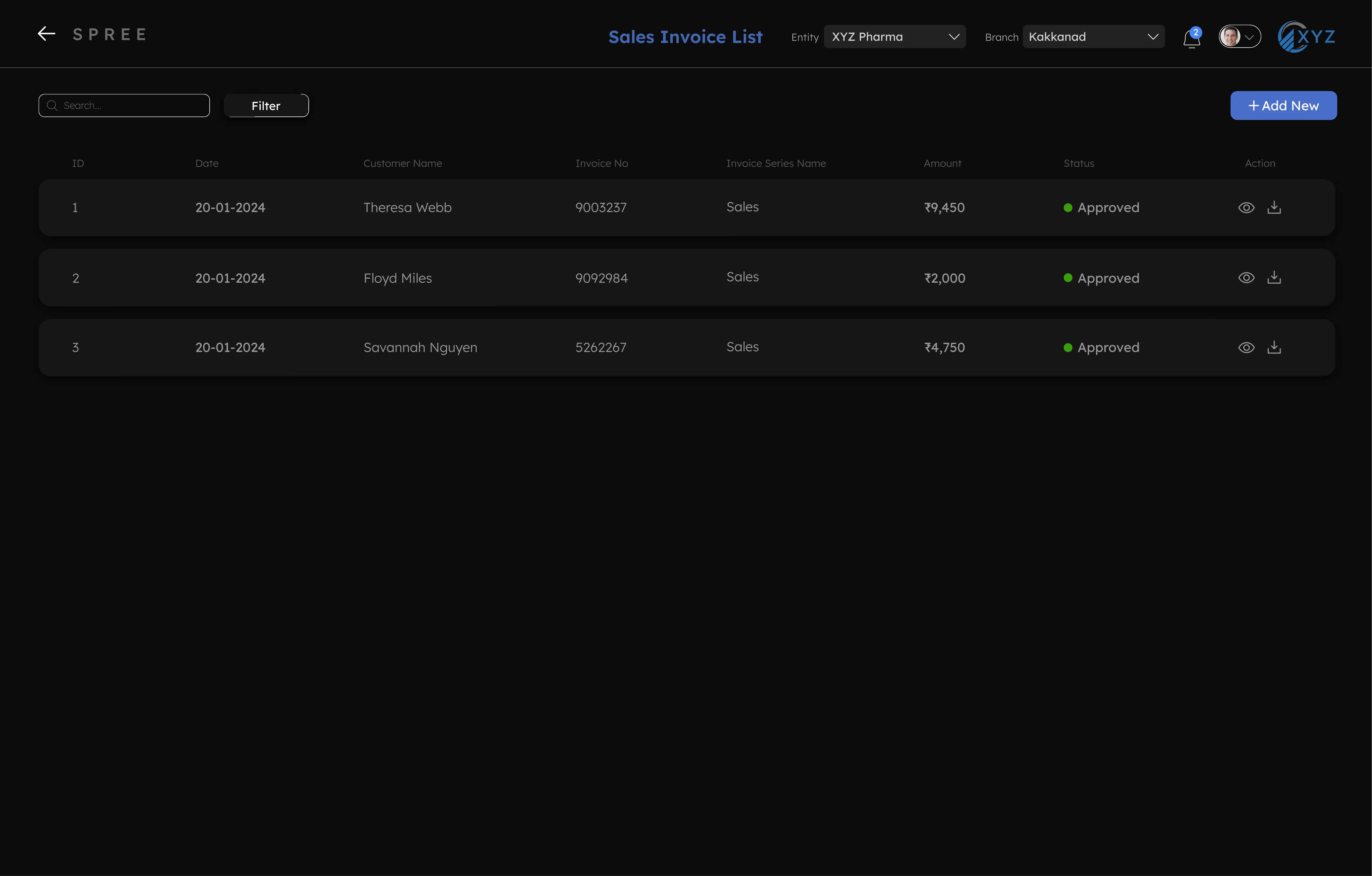Download invoice 9003237 for Theresa Webb
This screenshot has width=1372, height=876.
tap(1275, 207)
